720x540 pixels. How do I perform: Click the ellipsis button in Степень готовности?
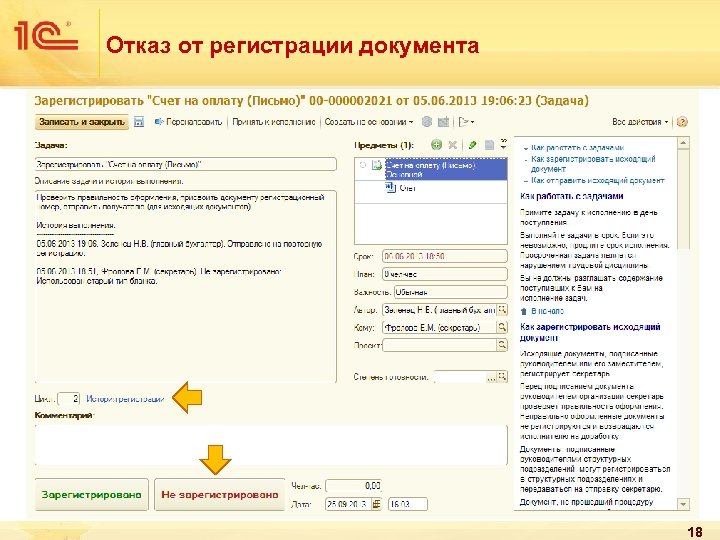(491, 377)
